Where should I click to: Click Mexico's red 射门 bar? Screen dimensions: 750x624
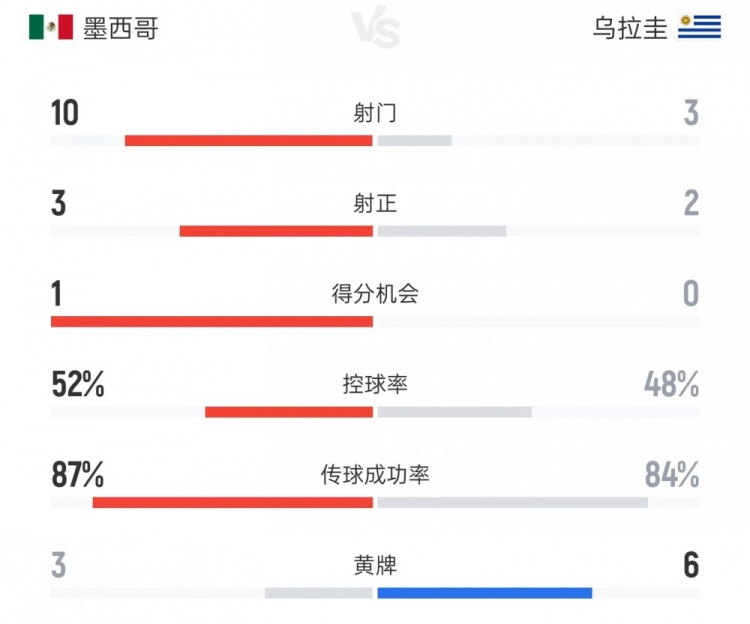[248, 141]
